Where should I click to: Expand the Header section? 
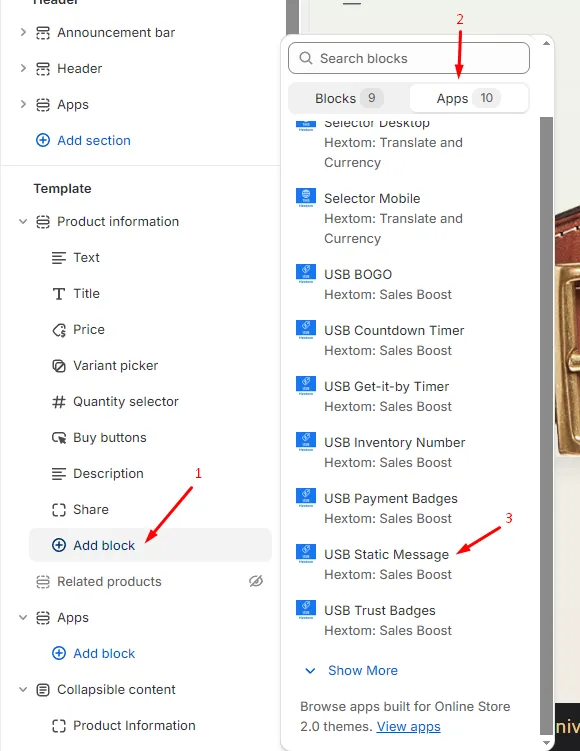23,68
